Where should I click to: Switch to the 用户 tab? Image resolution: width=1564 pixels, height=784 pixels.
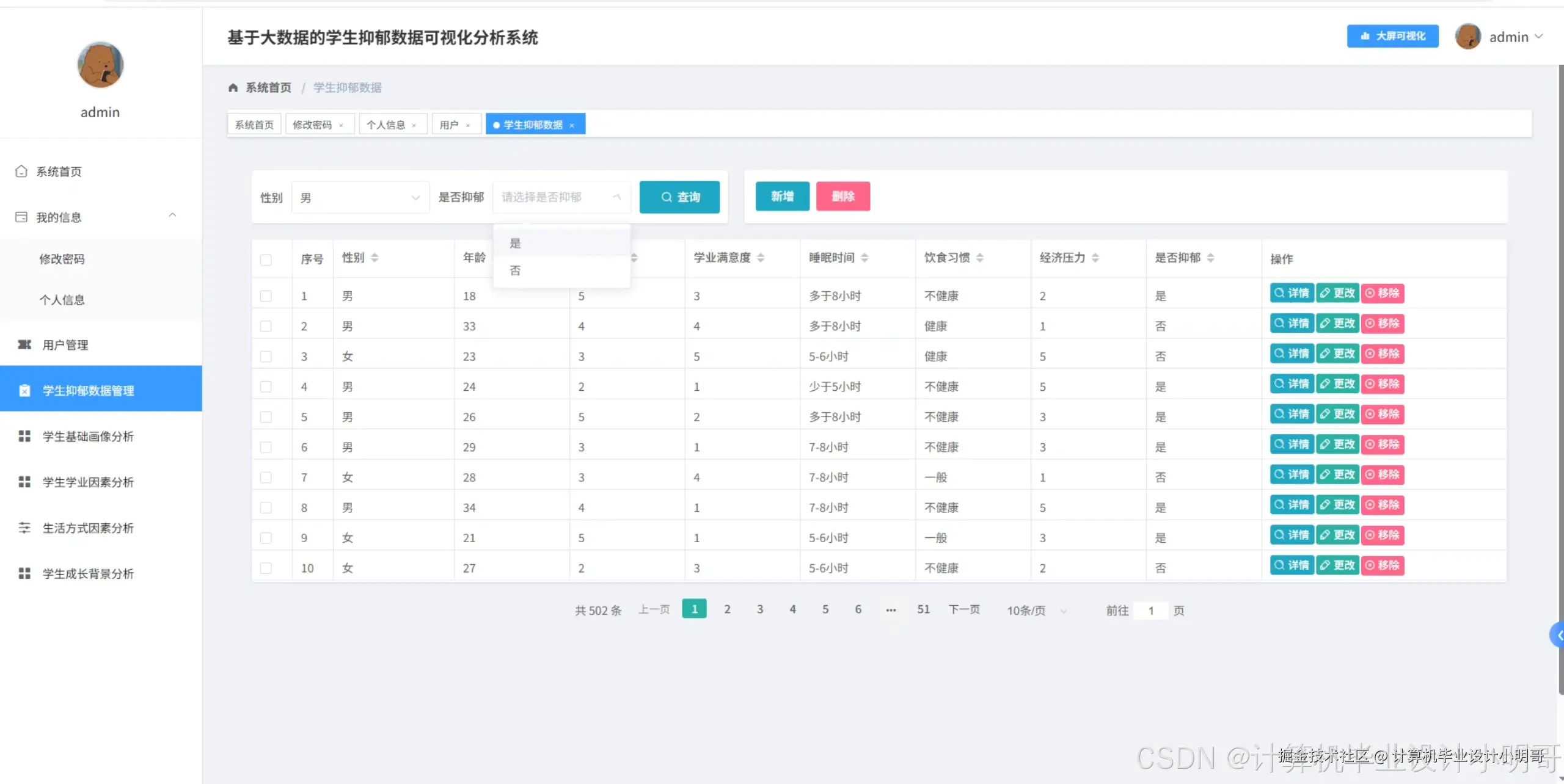click(x=450, y=124)
